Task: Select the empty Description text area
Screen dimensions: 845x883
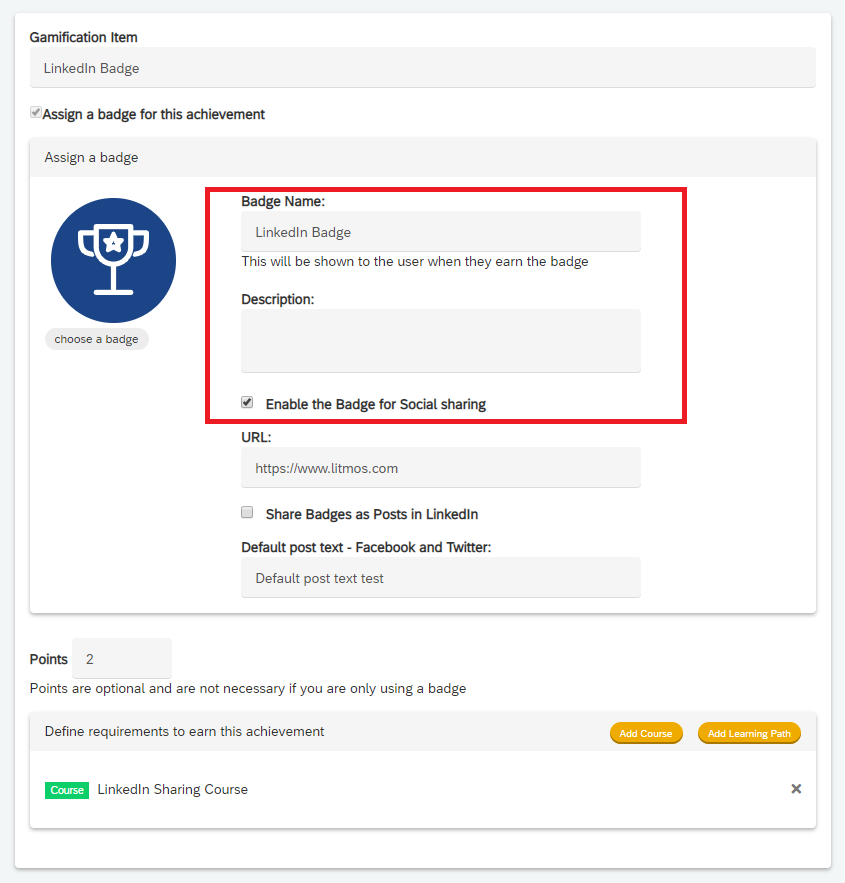Action: tap(441, 341)
